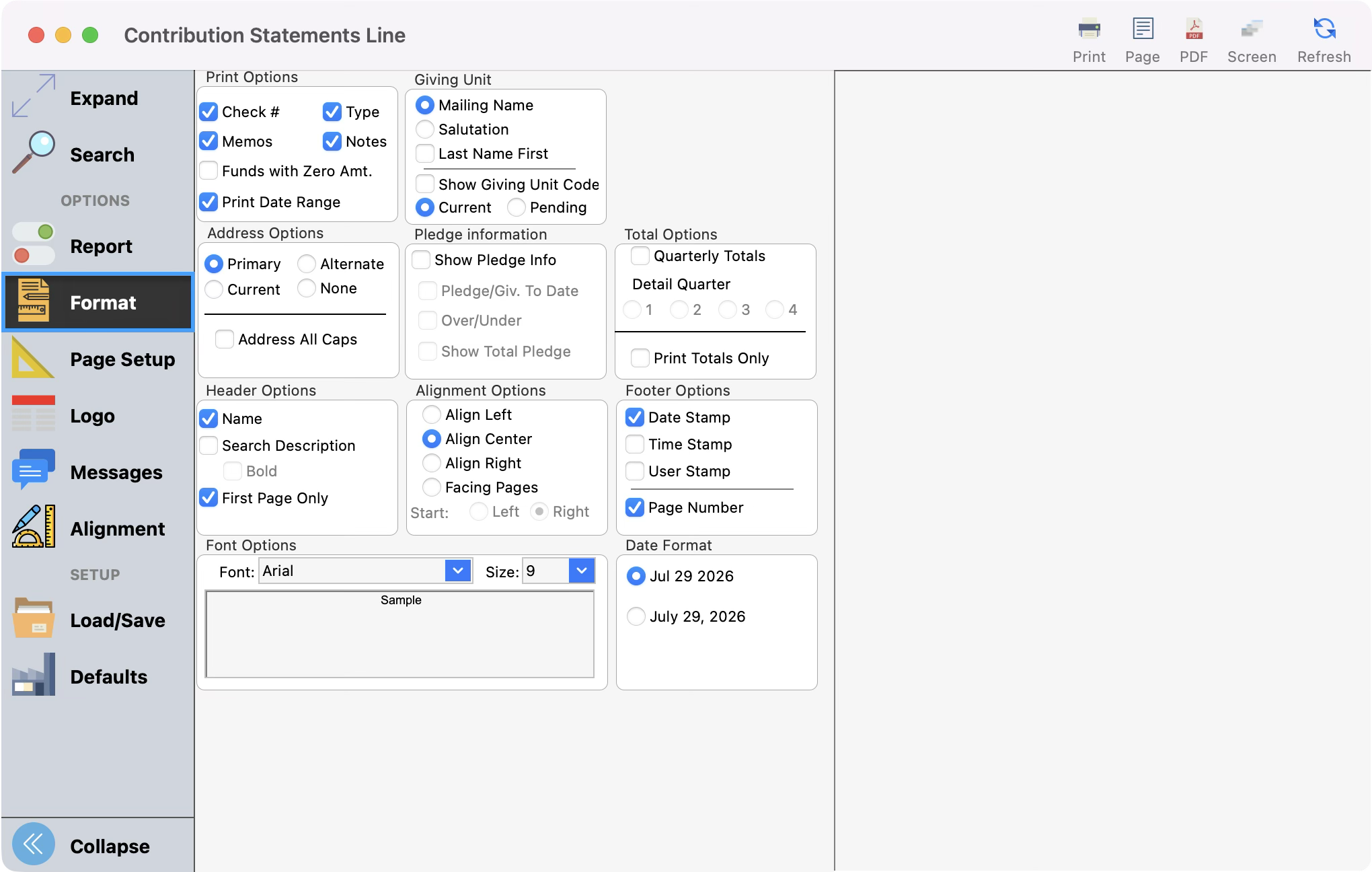The image size is (1372, 872).
Task: Click the Print printer icon
Action: coord(1089,29)
